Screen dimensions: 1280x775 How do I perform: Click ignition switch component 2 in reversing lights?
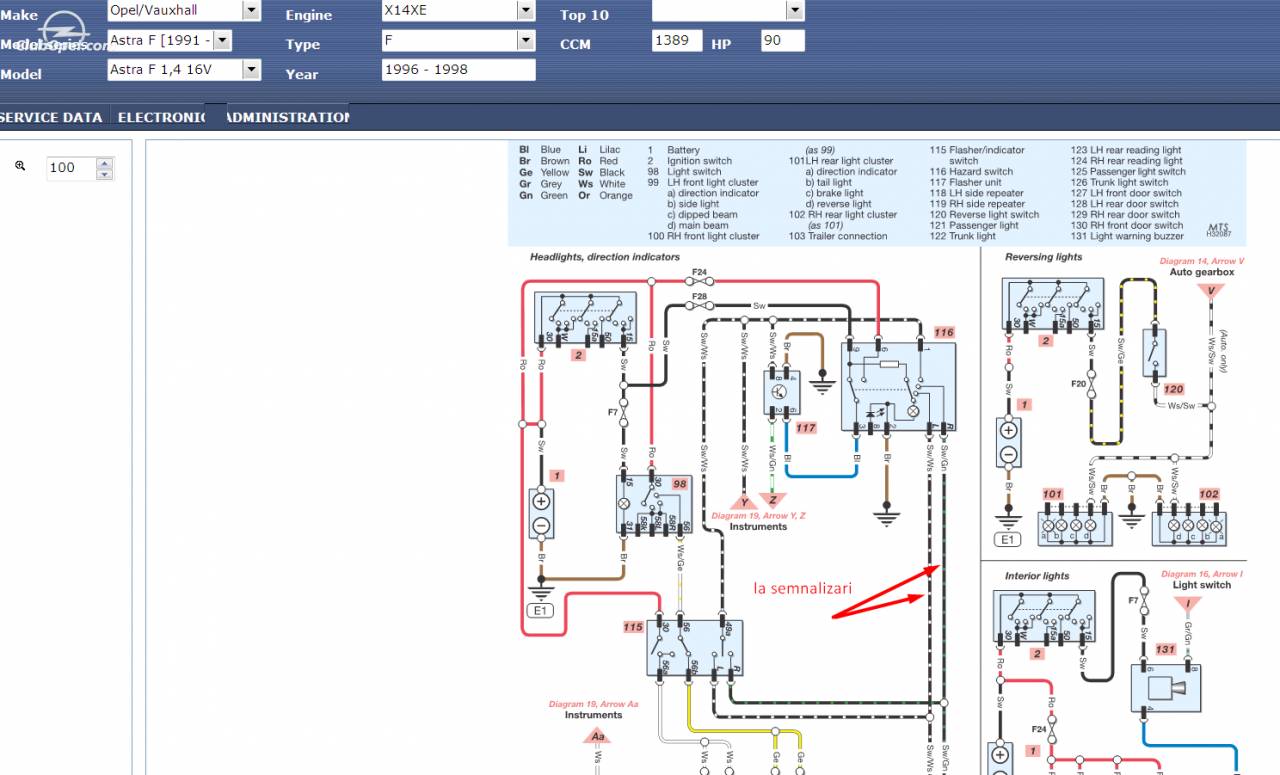point(1053,305)
